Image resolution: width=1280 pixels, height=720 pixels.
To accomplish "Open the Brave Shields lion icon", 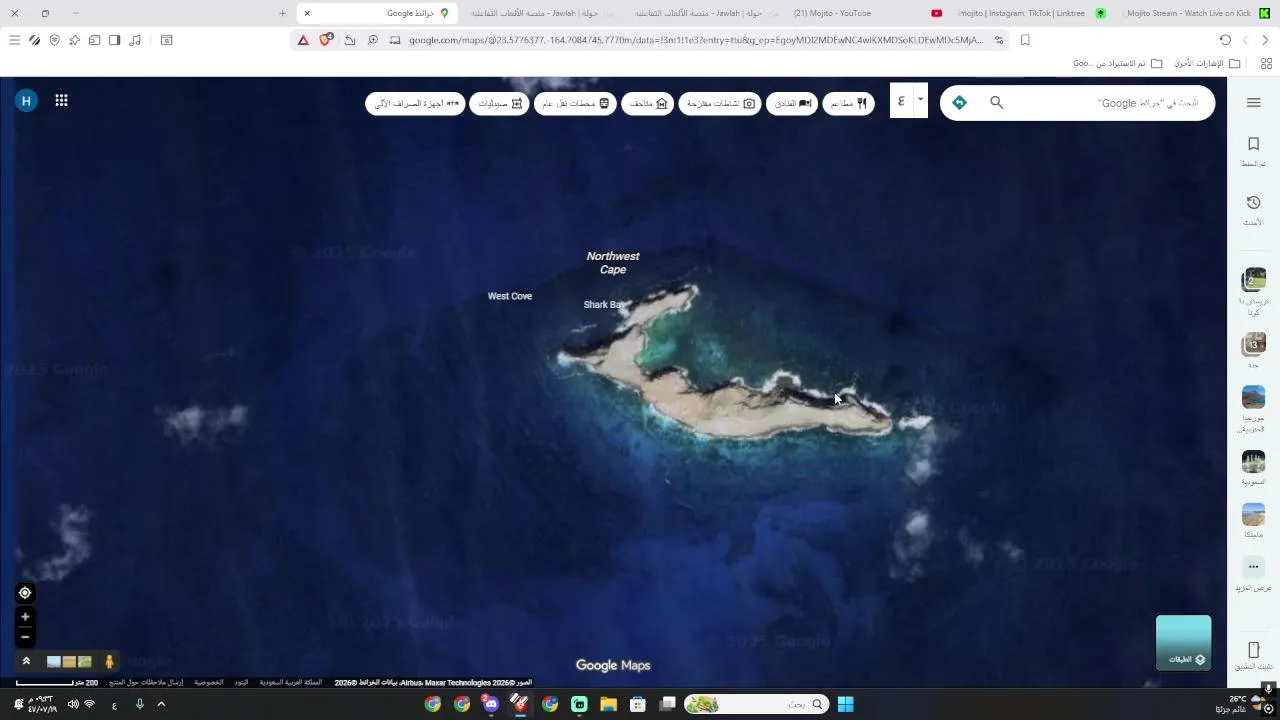I will (326, 40).
